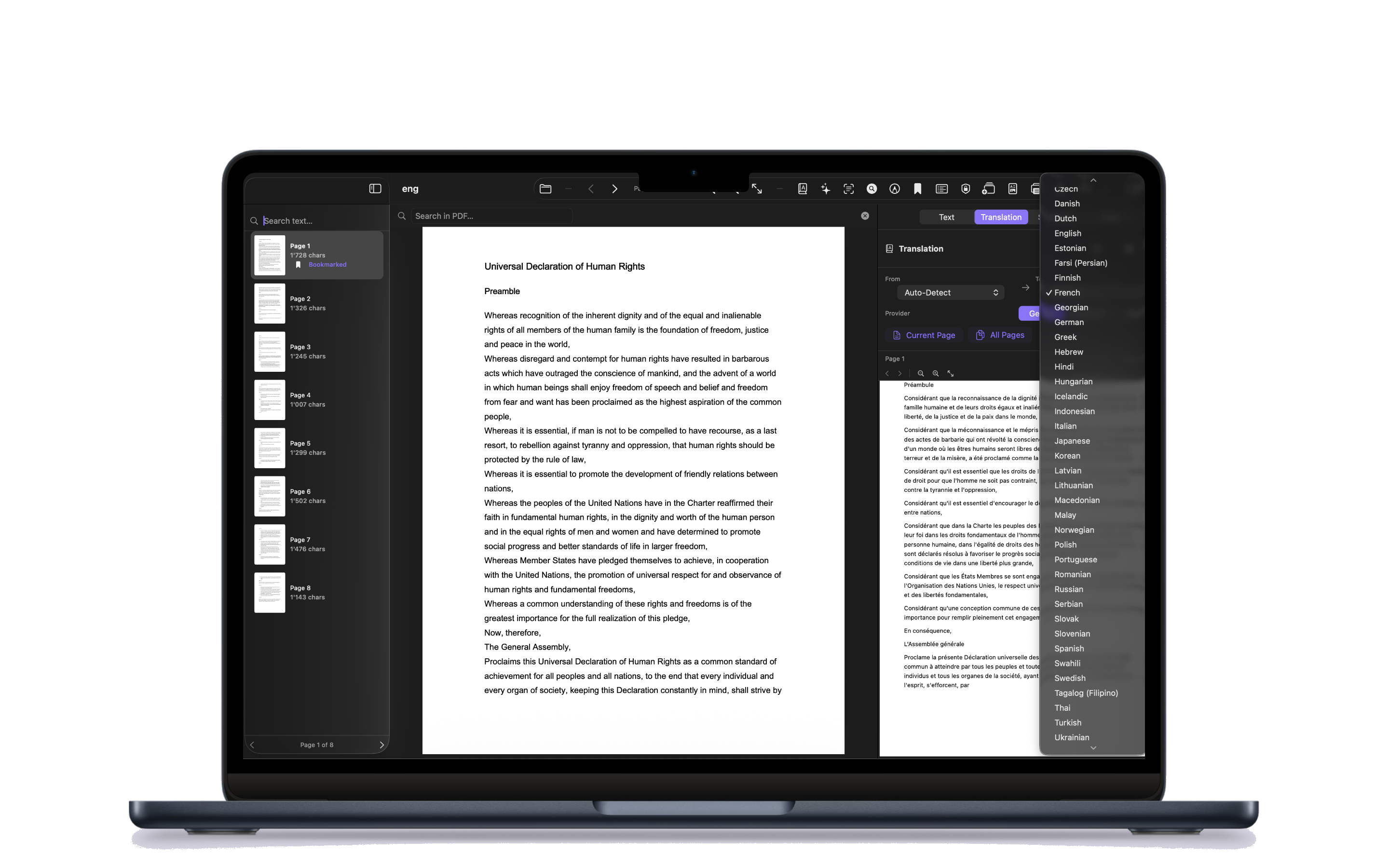The image size is (1389, 868).
Task: Click the circular magnifier search icon
Action: [872, 188]
